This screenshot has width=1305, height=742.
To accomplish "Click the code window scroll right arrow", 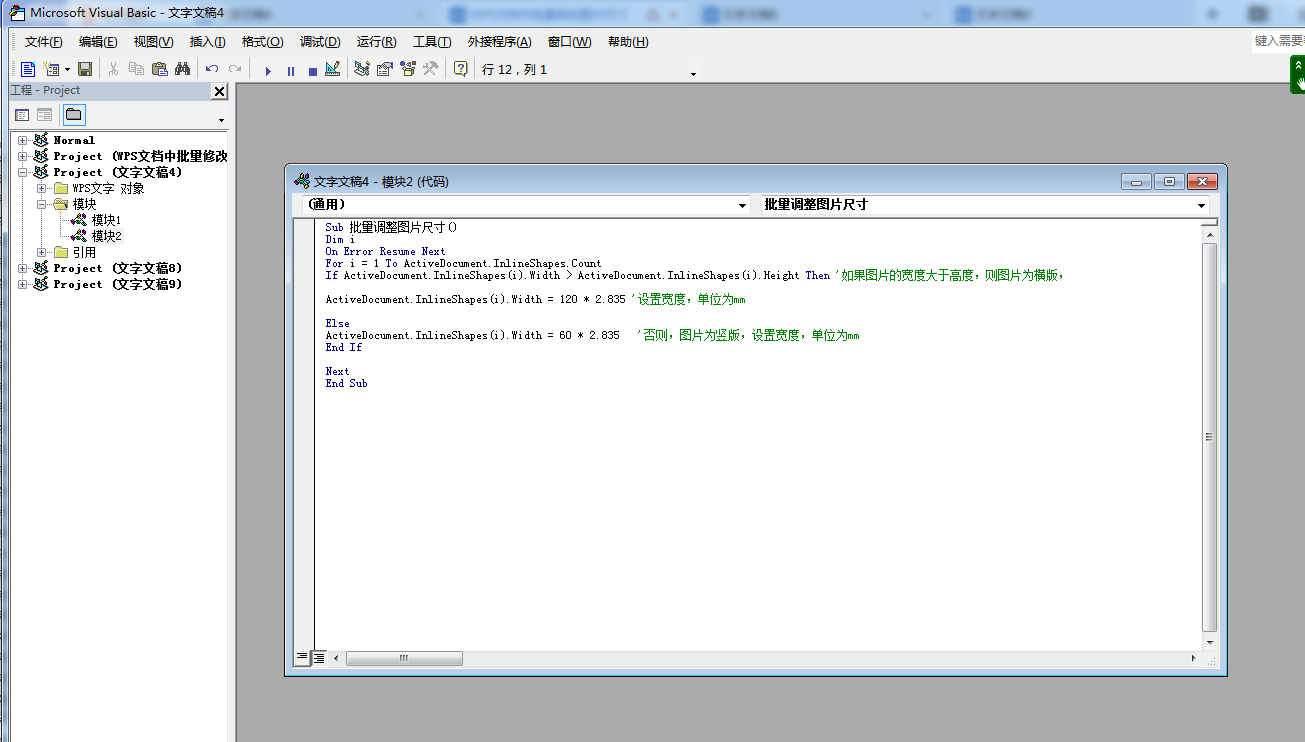I will pyautogui.click(x=1193, y=658).
